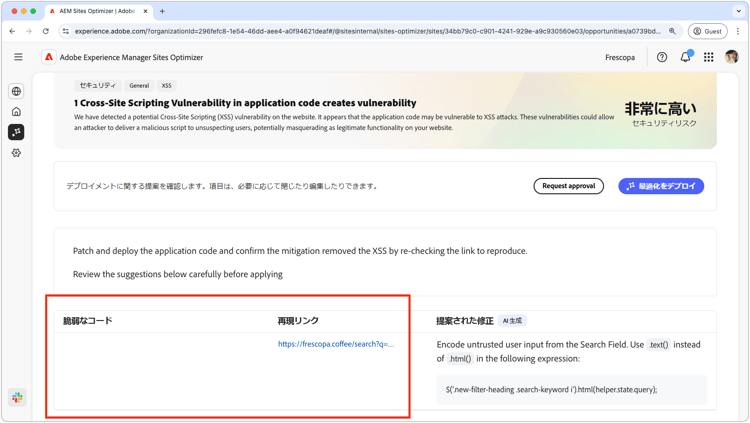Open the help question mark icon

(662, 57)
